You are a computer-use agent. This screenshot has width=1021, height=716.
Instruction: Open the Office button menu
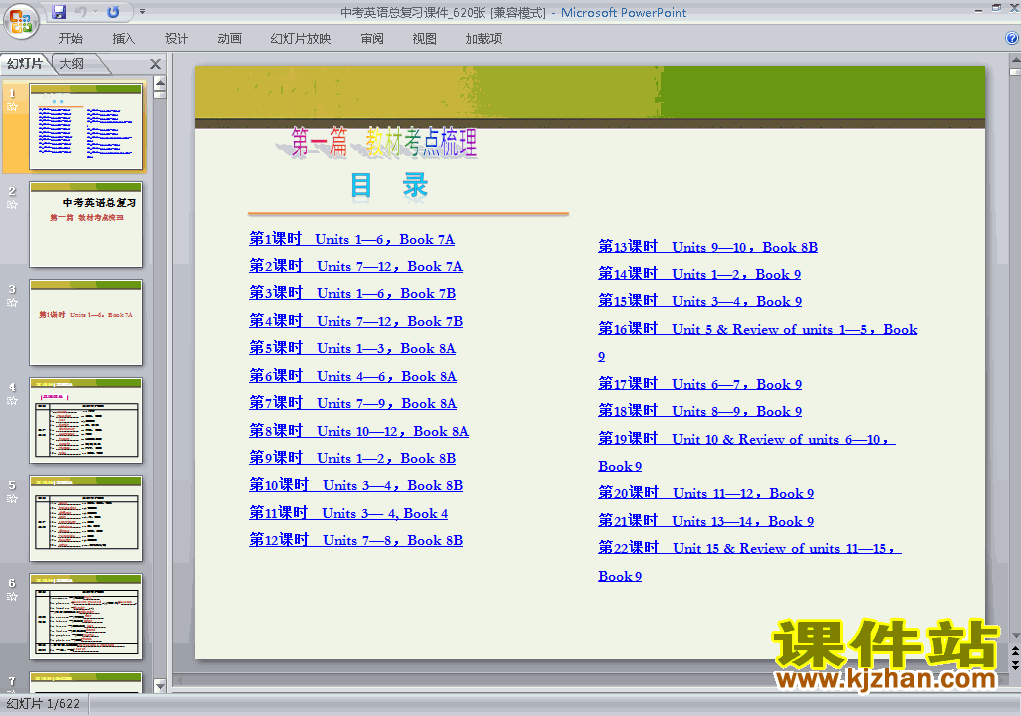(21, 21)
